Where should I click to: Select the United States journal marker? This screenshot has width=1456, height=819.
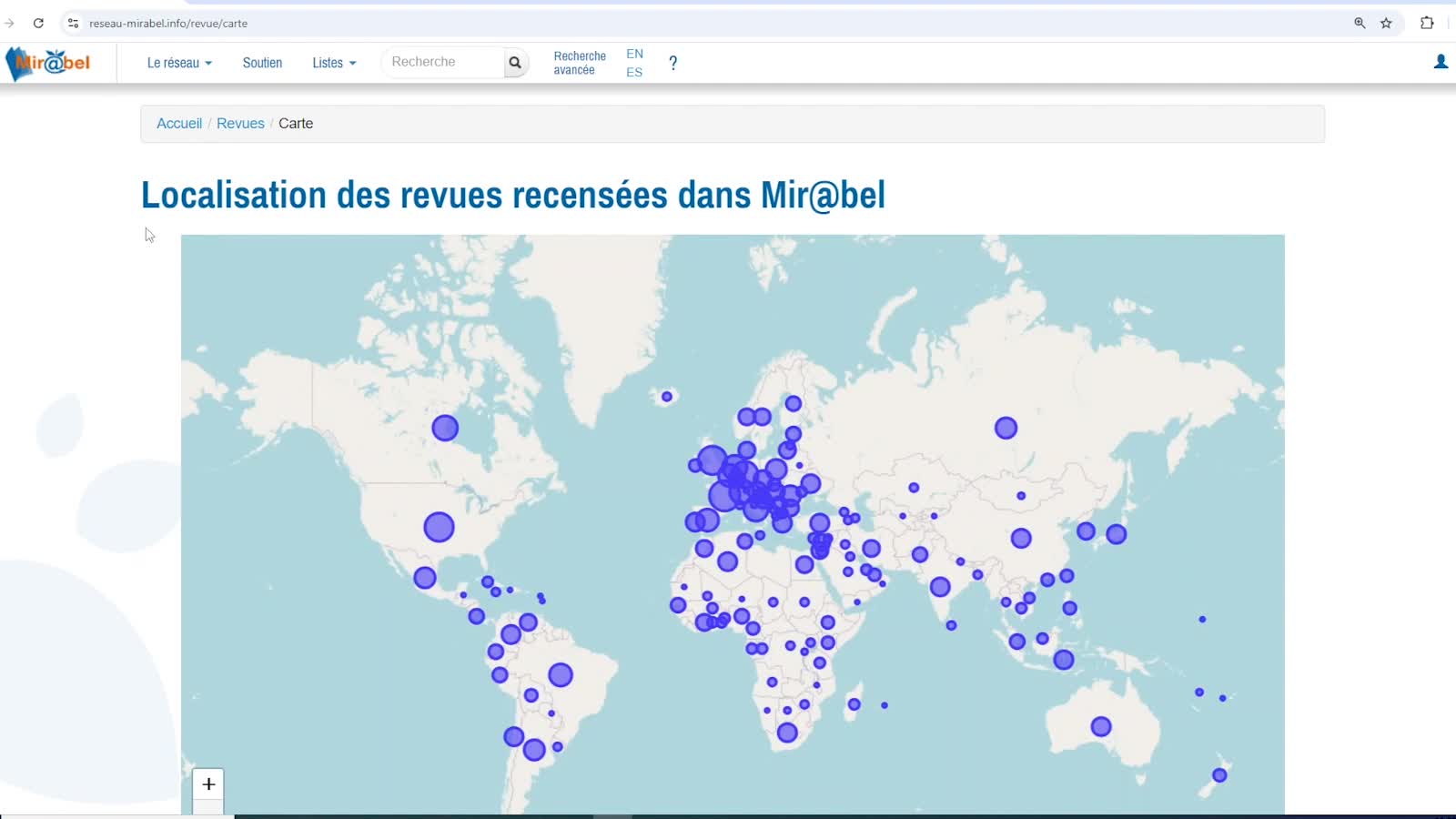click(439, 527)
